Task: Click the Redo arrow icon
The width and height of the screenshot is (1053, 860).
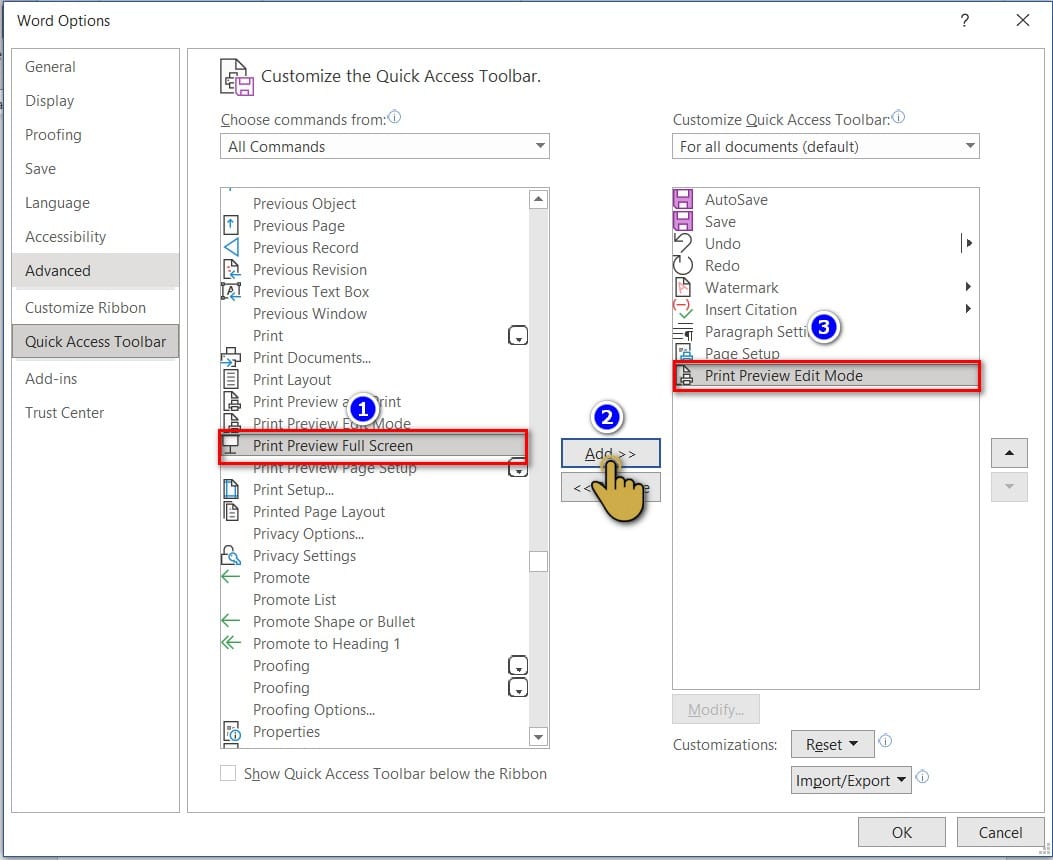Action: (x=683, y=265)
